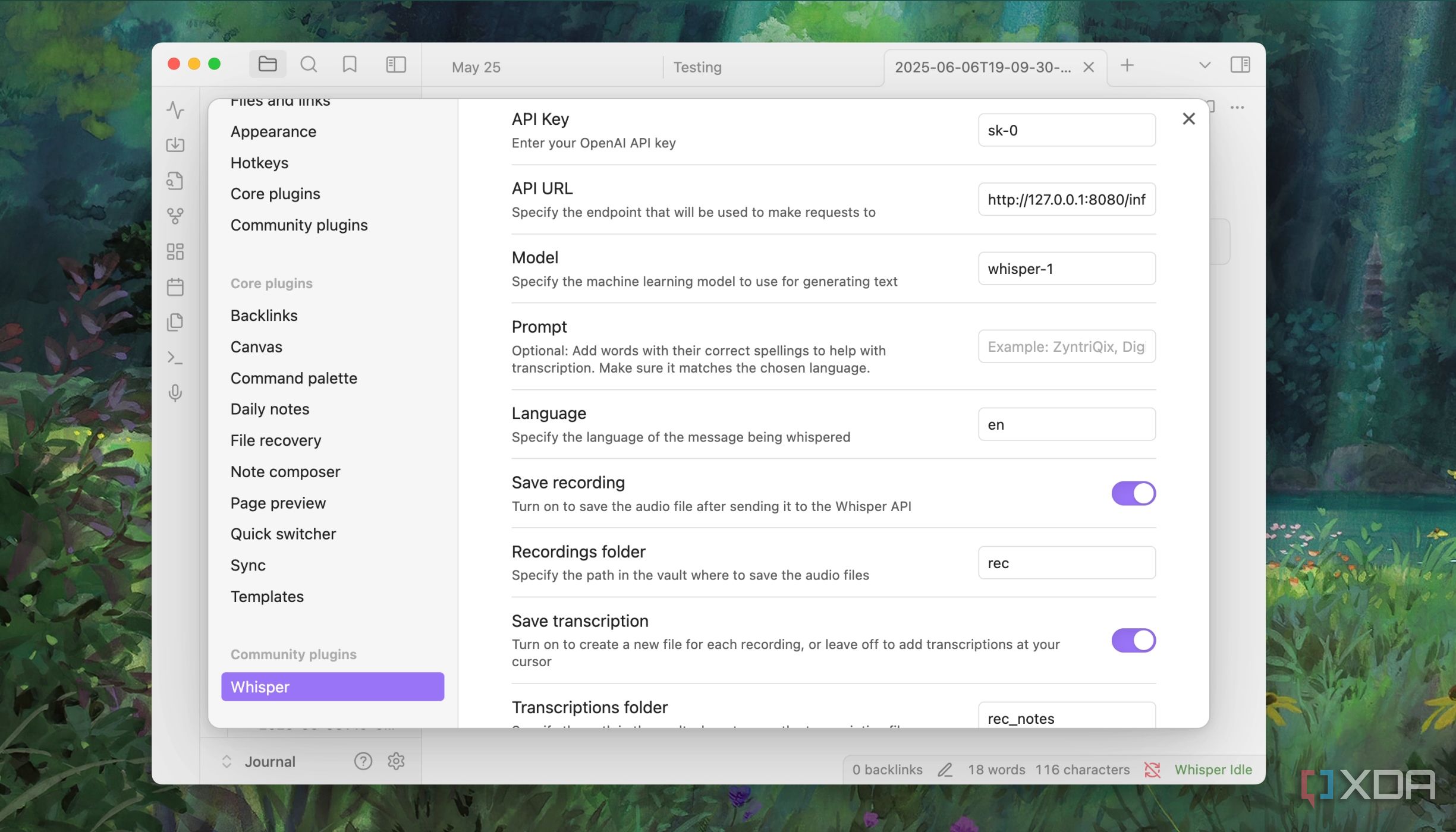Switch to the Testing tab
This screenshot has height=832, width=1456.
pyautogui.click(x=697, y=67)
